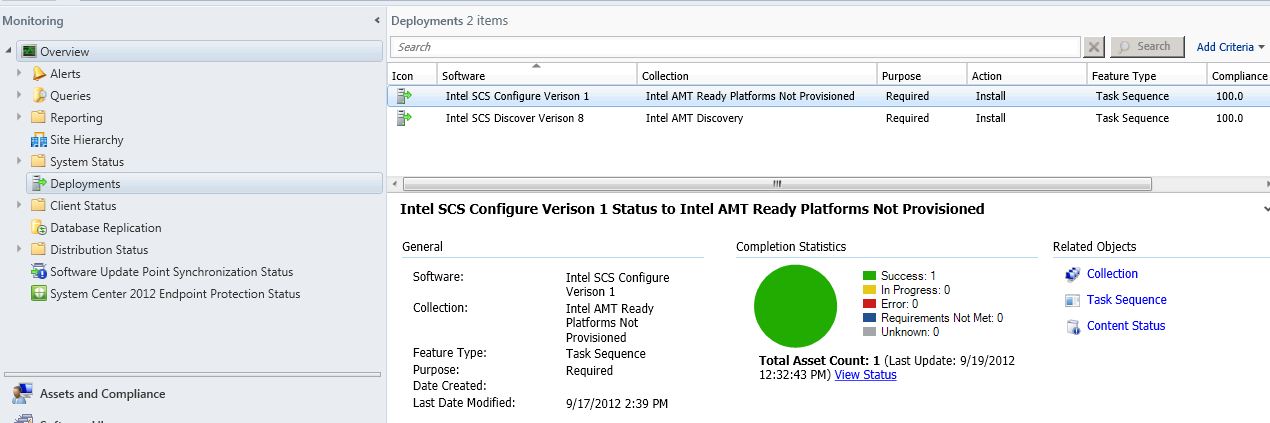Click the Intel SCS Discover deployment icon
Viewport: 1270px width, 423px height.
pyautogui.click(x=404, y=118)
